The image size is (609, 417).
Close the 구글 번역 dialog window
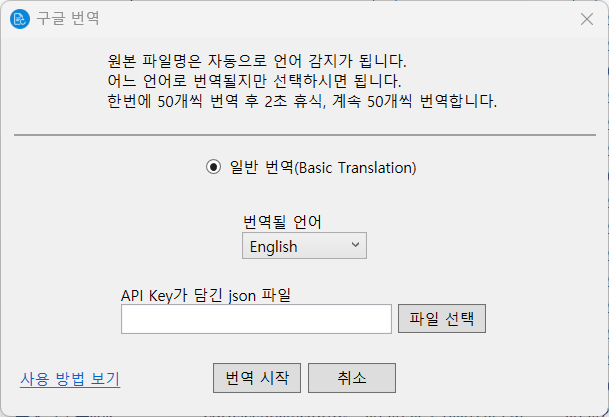click(x=586, y=19)
